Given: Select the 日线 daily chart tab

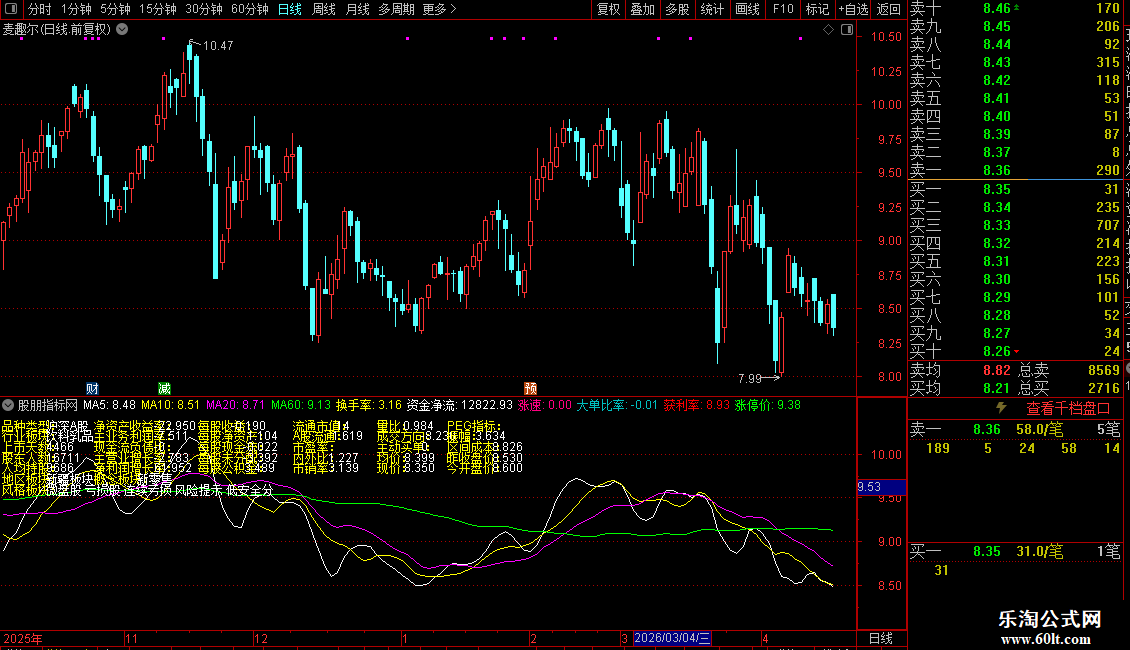Looking at the screenshot, I should [x=290, y=9].
